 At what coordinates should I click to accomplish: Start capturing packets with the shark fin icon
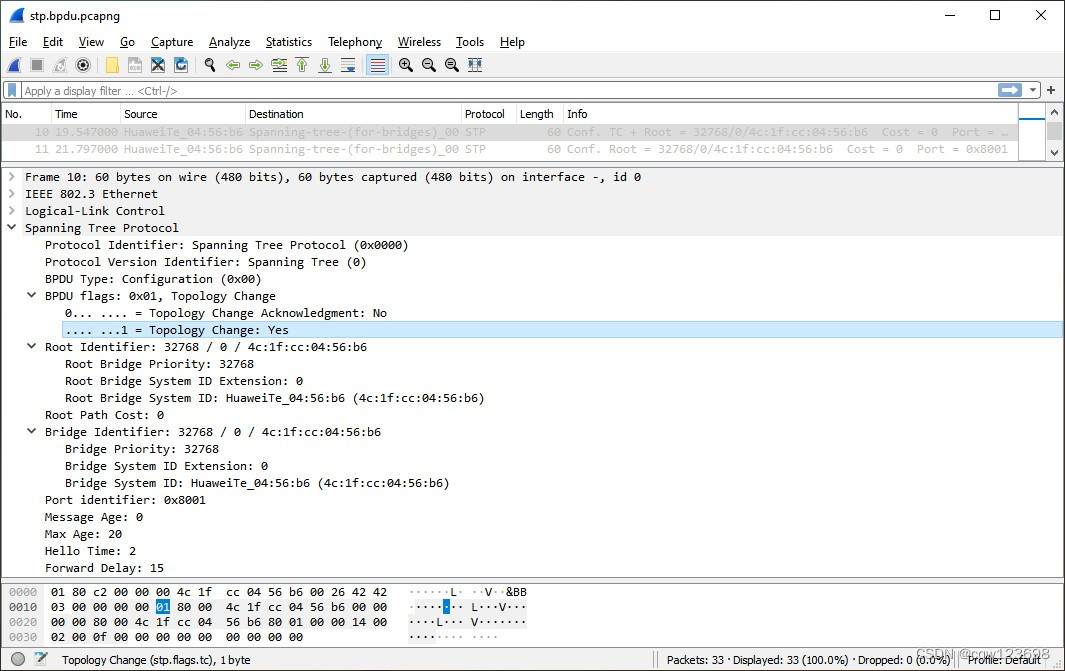tap(14, 65)
